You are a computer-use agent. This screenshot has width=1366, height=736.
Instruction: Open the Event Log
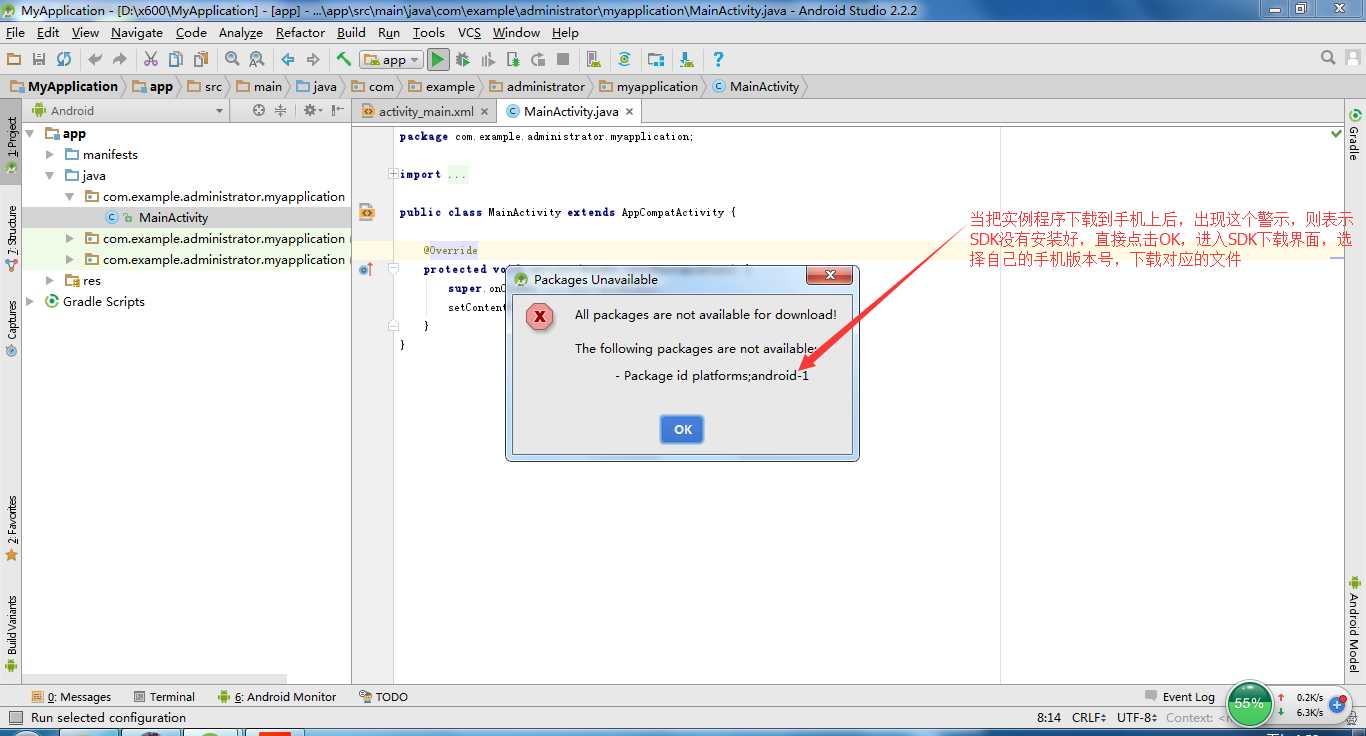point(1180,697)
